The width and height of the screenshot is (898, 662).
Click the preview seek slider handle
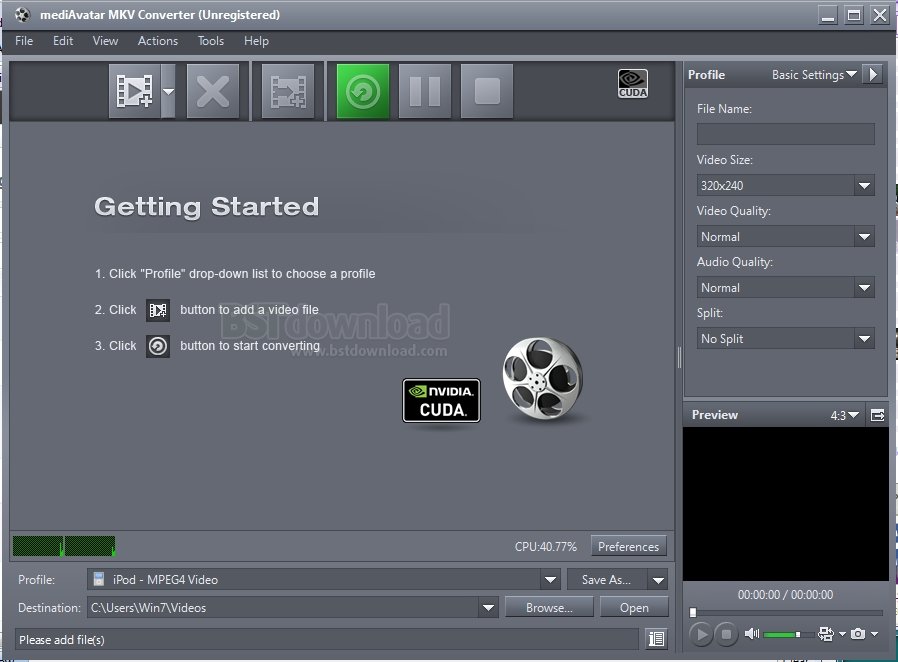693,613
